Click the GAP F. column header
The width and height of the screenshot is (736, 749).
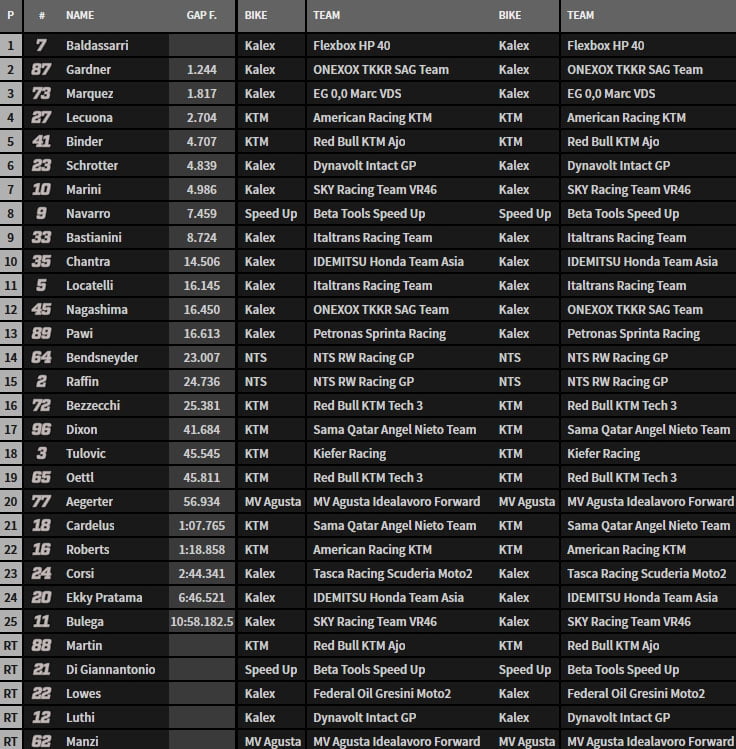click(x=201, y=16)
